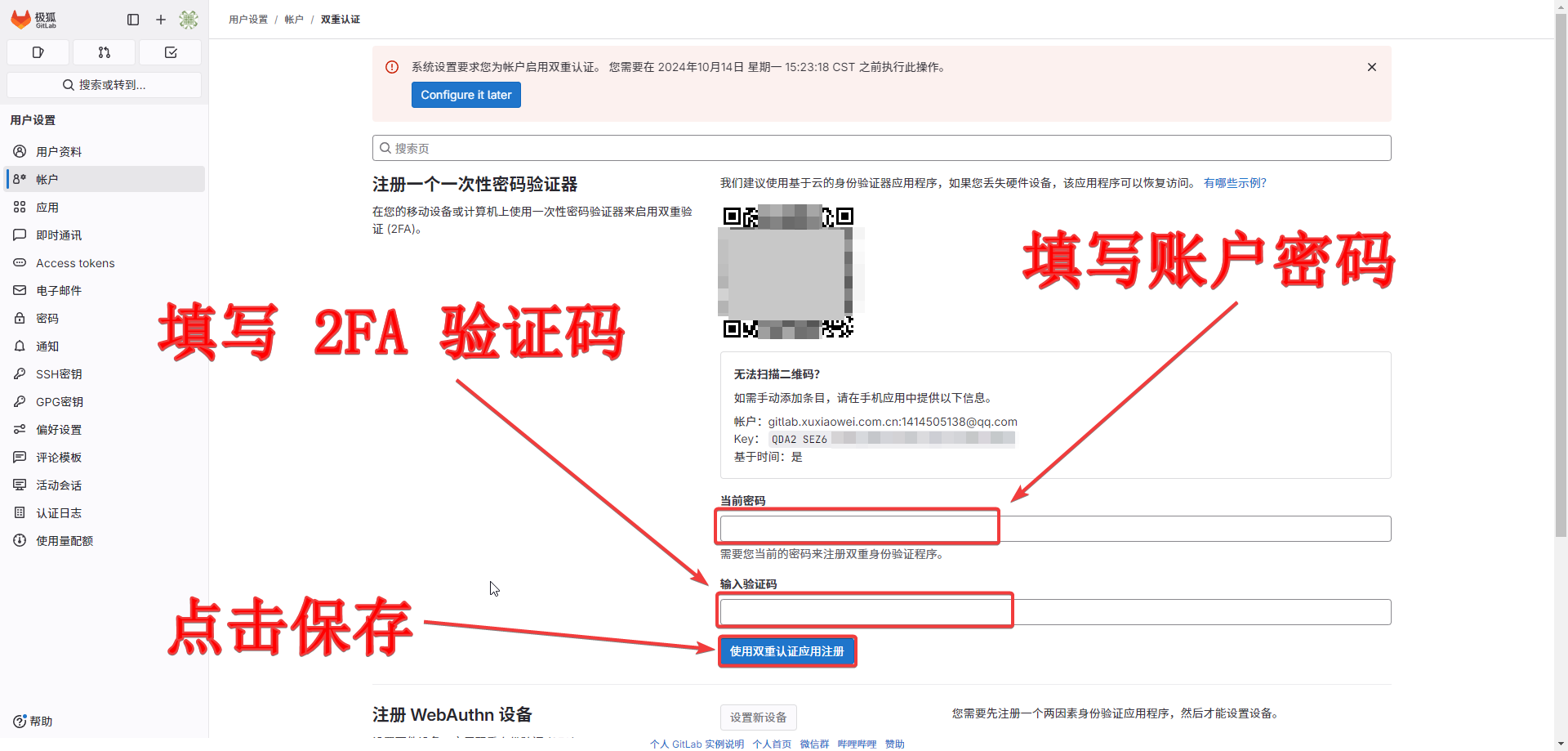Viewport: 1568px width, 751px height.
Task: Click the 帮助 help item
Action: tap(33, 722)
